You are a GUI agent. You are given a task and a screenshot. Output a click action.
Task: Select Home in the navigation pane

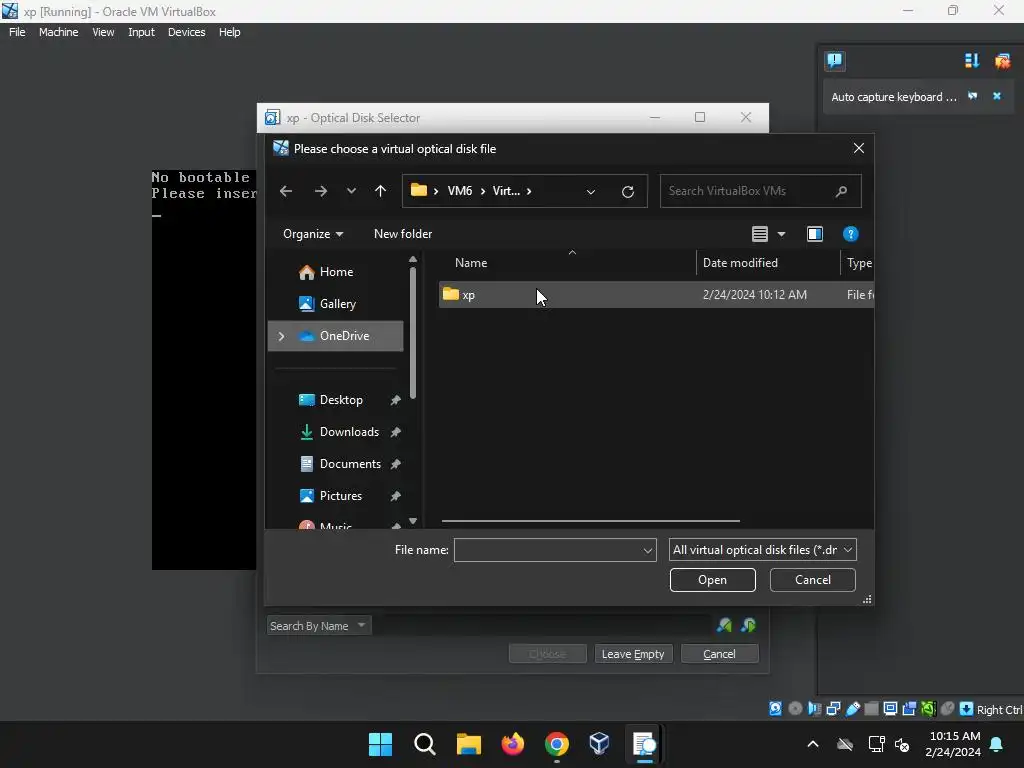(x=336, y=272)
